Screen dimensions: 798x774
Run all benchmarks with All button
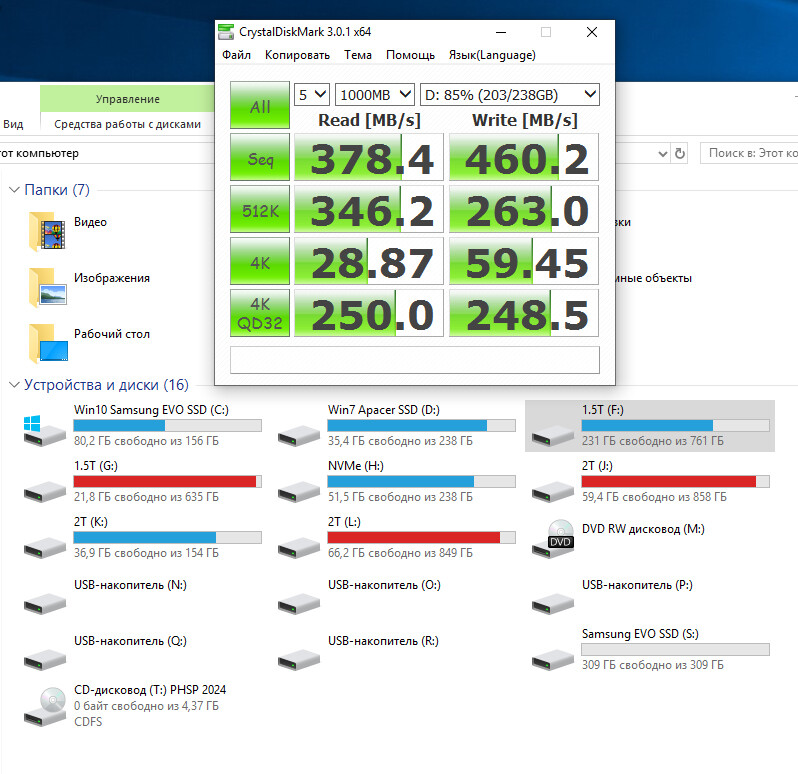(260, 105)
